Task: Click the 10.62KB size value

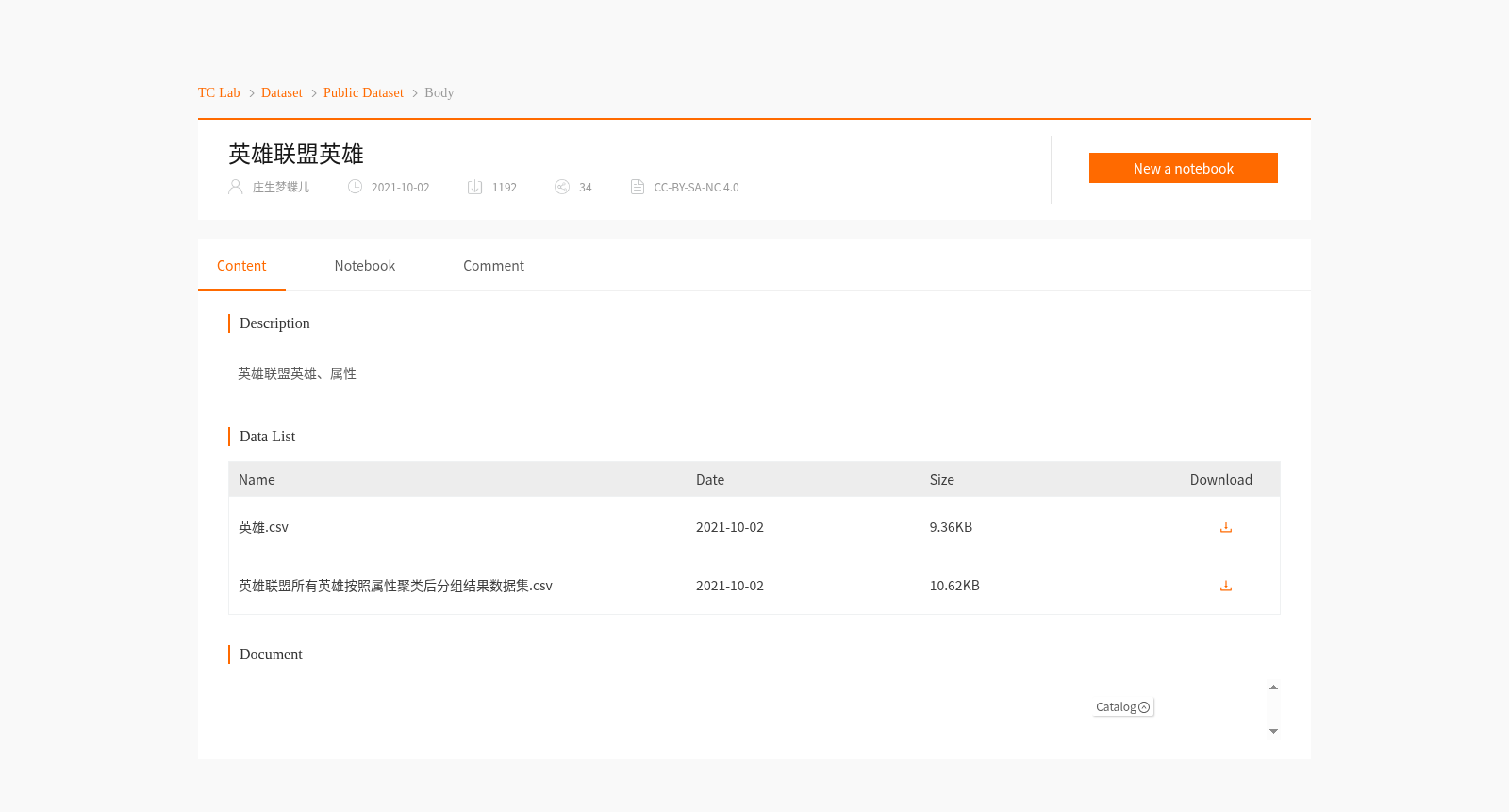Action: click(954, 586)
